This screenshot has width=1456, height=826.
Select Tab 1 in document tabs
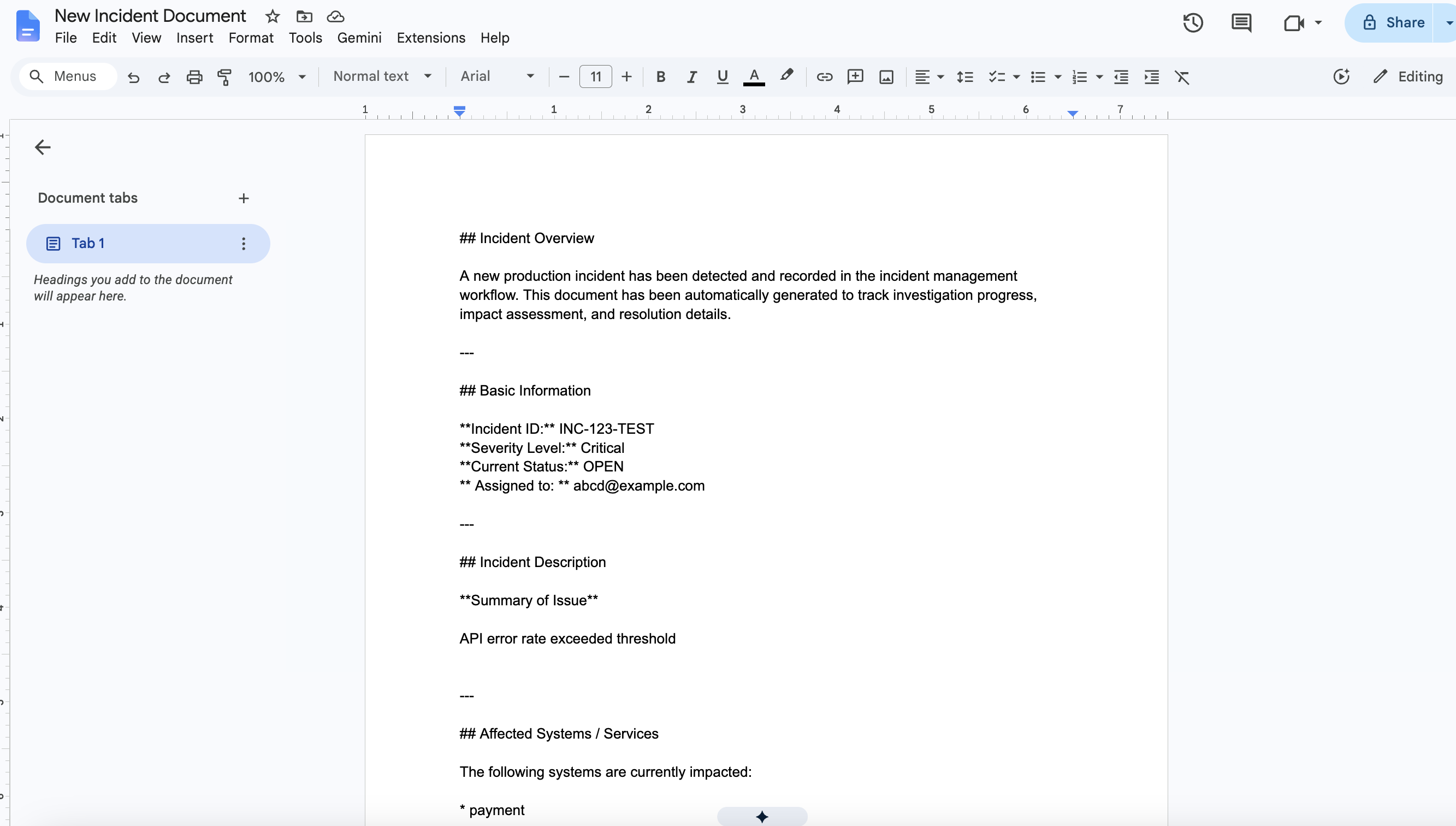coord(148,244)
